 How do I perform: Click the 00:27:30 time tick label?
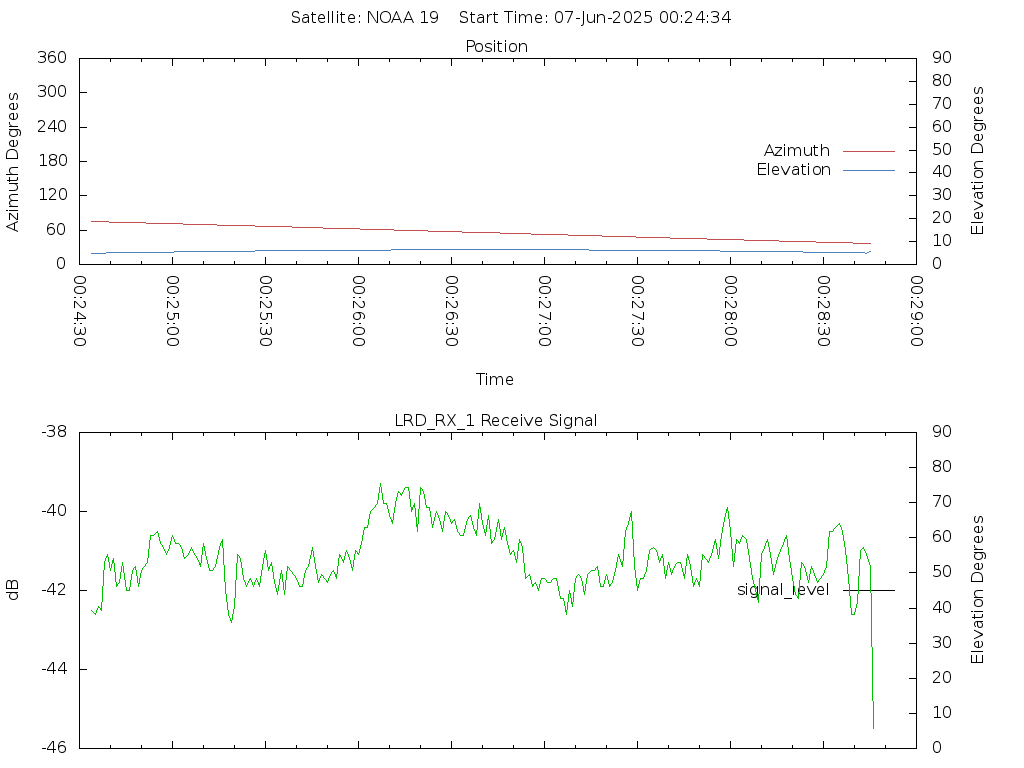(x=637, y=311)
